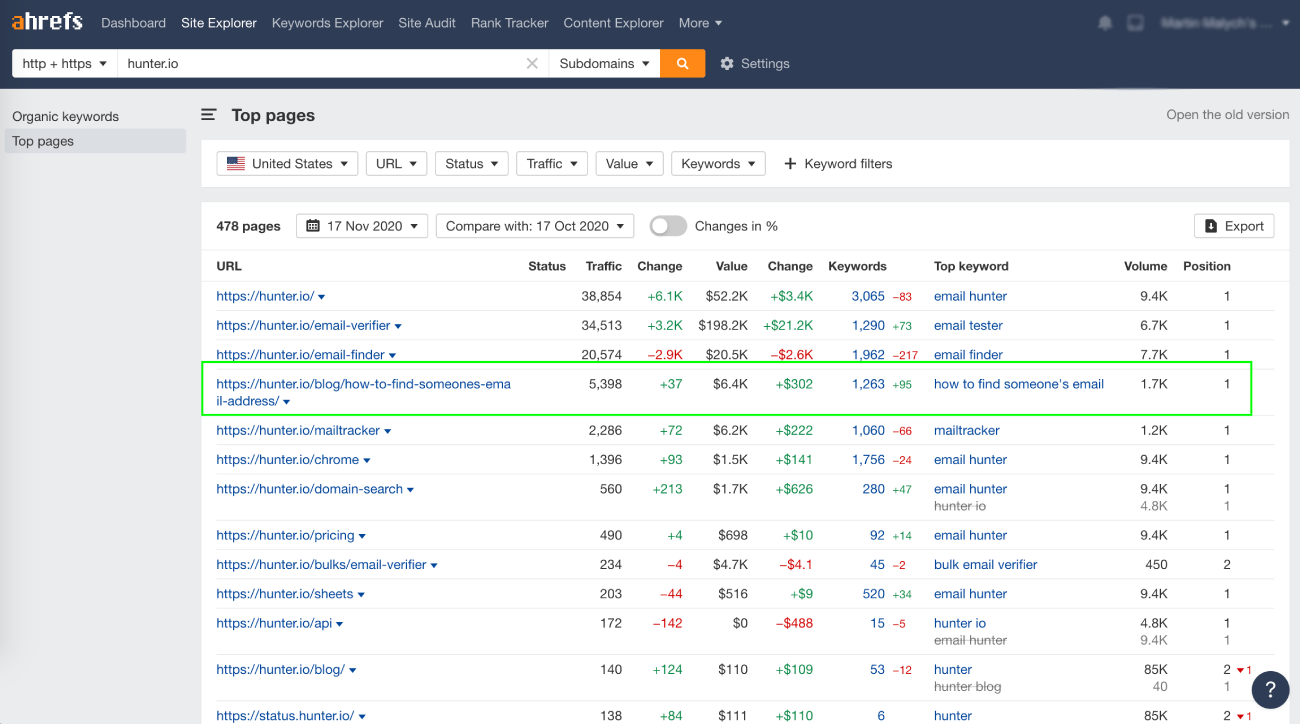Image resolution: width=1300 pixels, height=724 pixels.
Task: Open the hunter.io/sheets URL link
Action: (x=285, y=593)
